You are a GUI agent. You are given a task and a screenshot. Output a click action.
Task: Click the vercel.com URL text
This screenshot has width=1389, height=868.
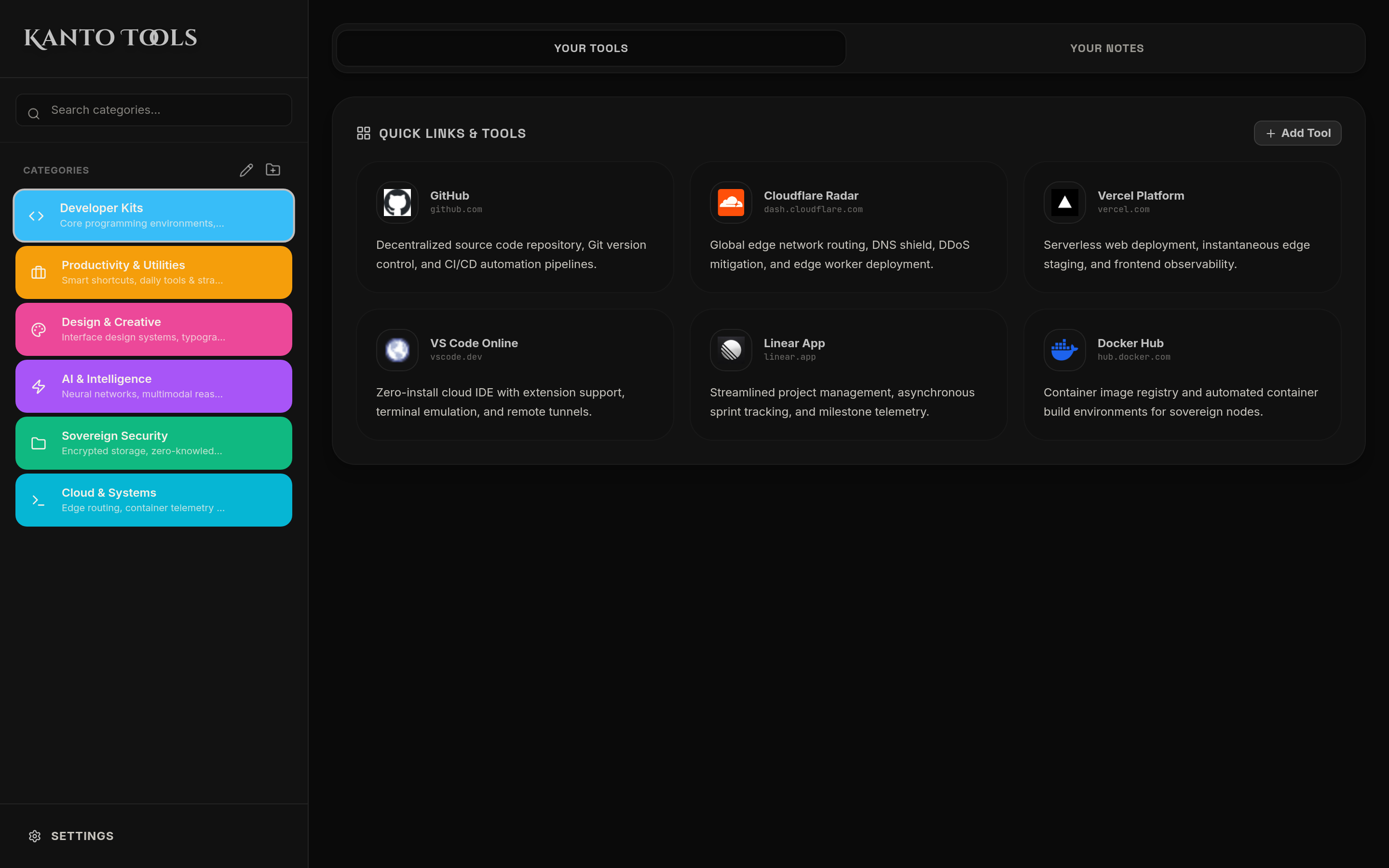[x=1123, y=210]
